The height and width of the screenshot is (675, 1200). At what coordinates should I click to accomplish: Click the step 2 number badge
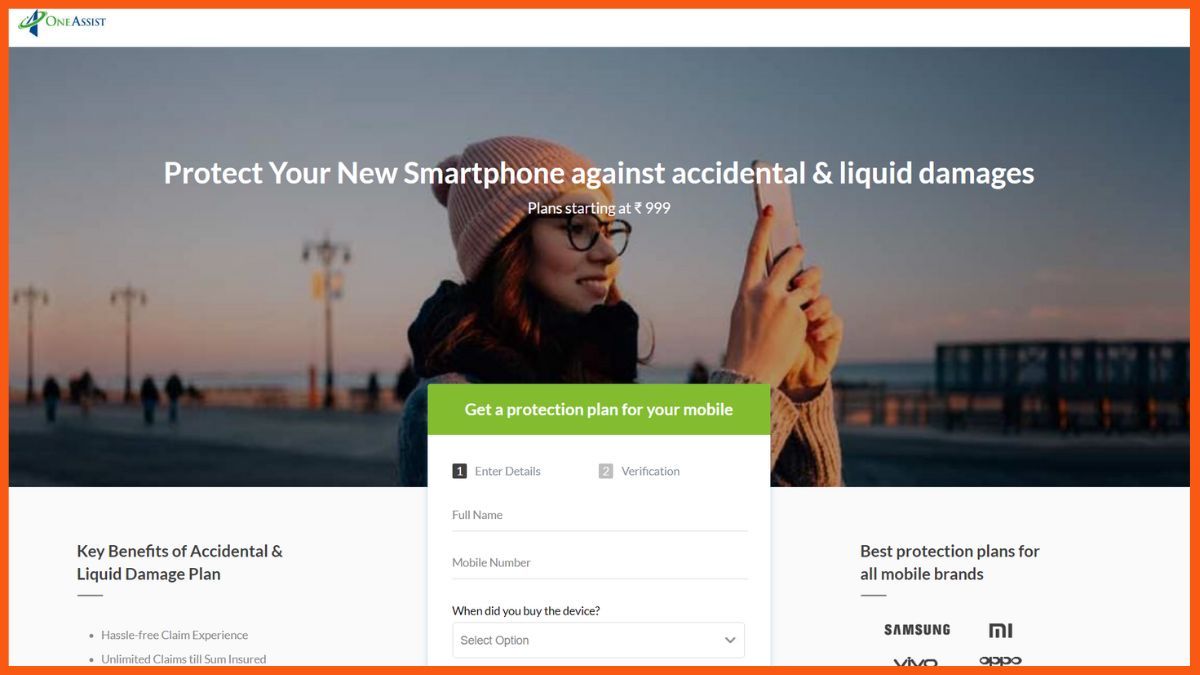click(x=606, y=471)
